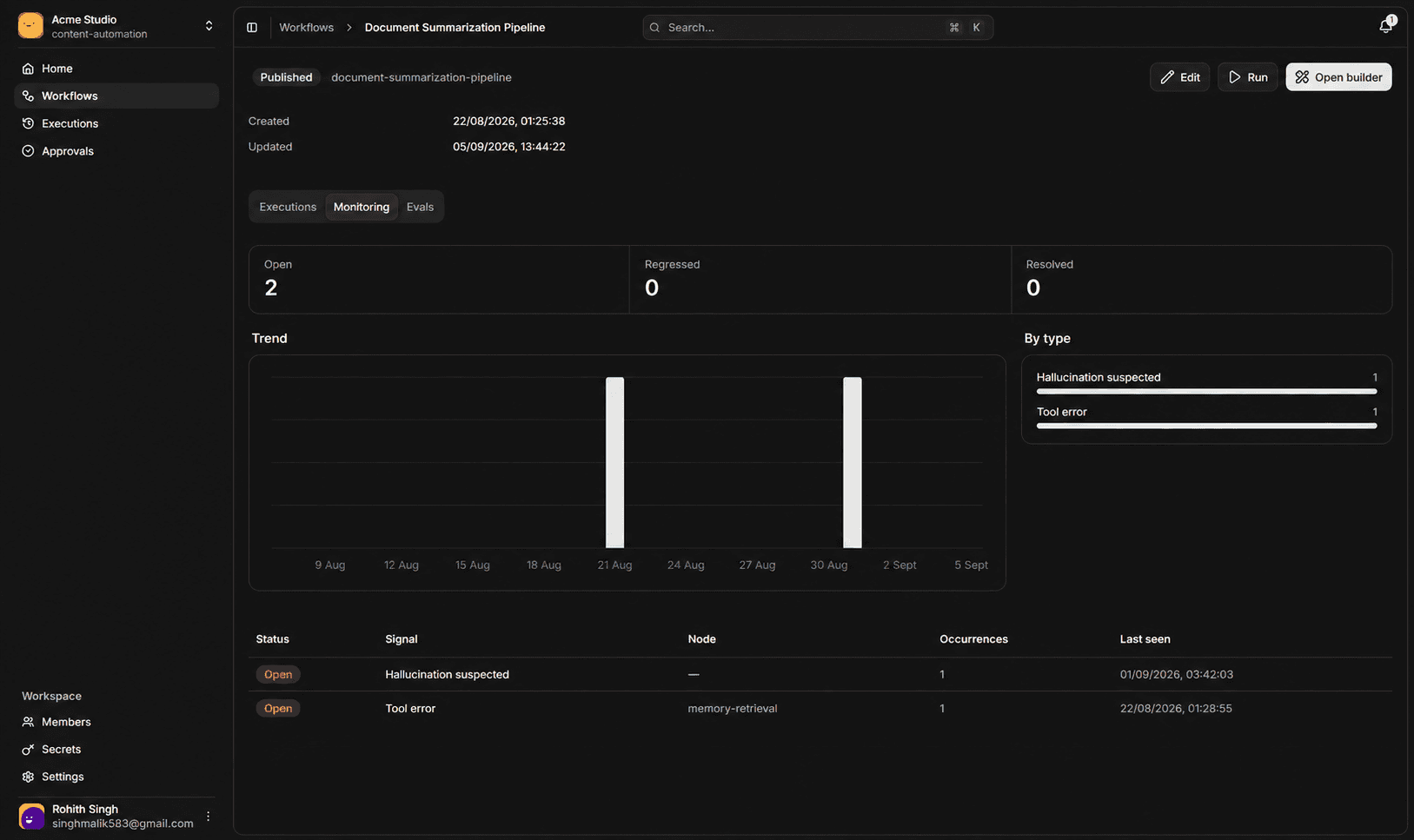This screenshot has height=840, width=1414.
Task: Switch to the Executions tab
Action: 288,207
